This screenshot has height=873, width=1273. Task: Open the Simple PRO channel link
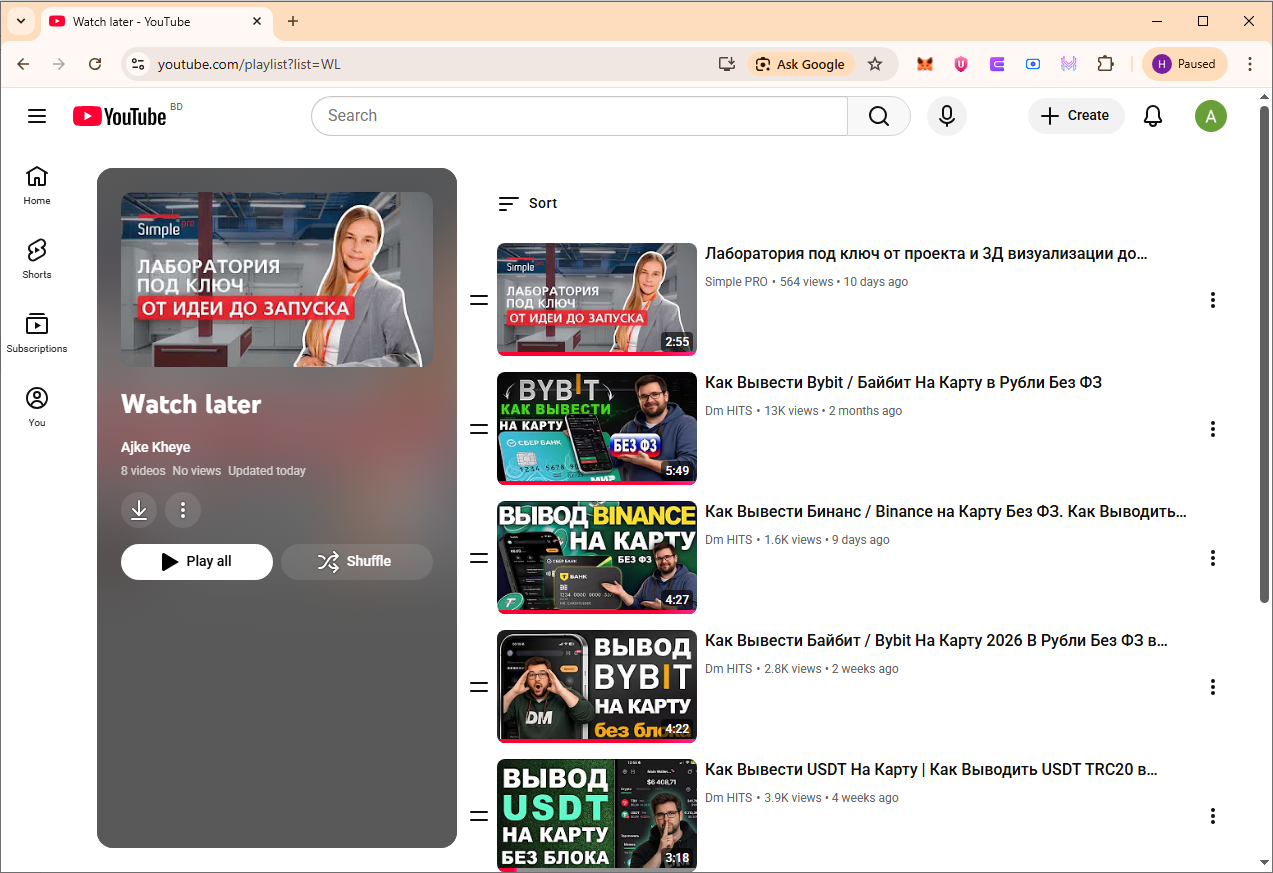coord(737,282)
